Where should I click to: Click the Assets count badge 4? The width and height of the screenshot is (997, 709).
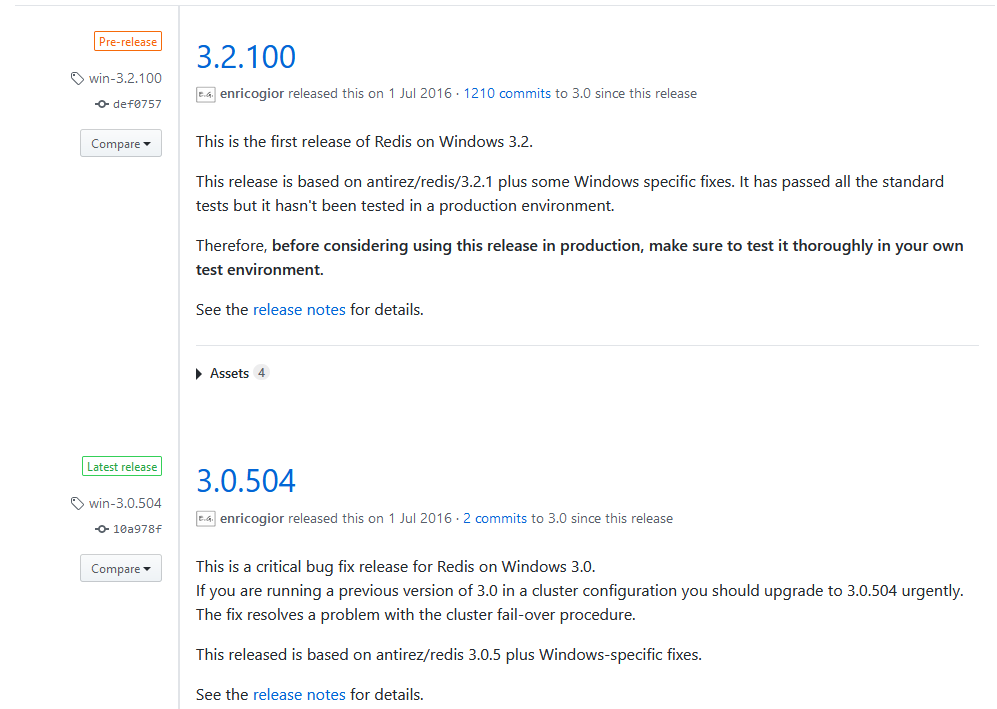[261, 373]
